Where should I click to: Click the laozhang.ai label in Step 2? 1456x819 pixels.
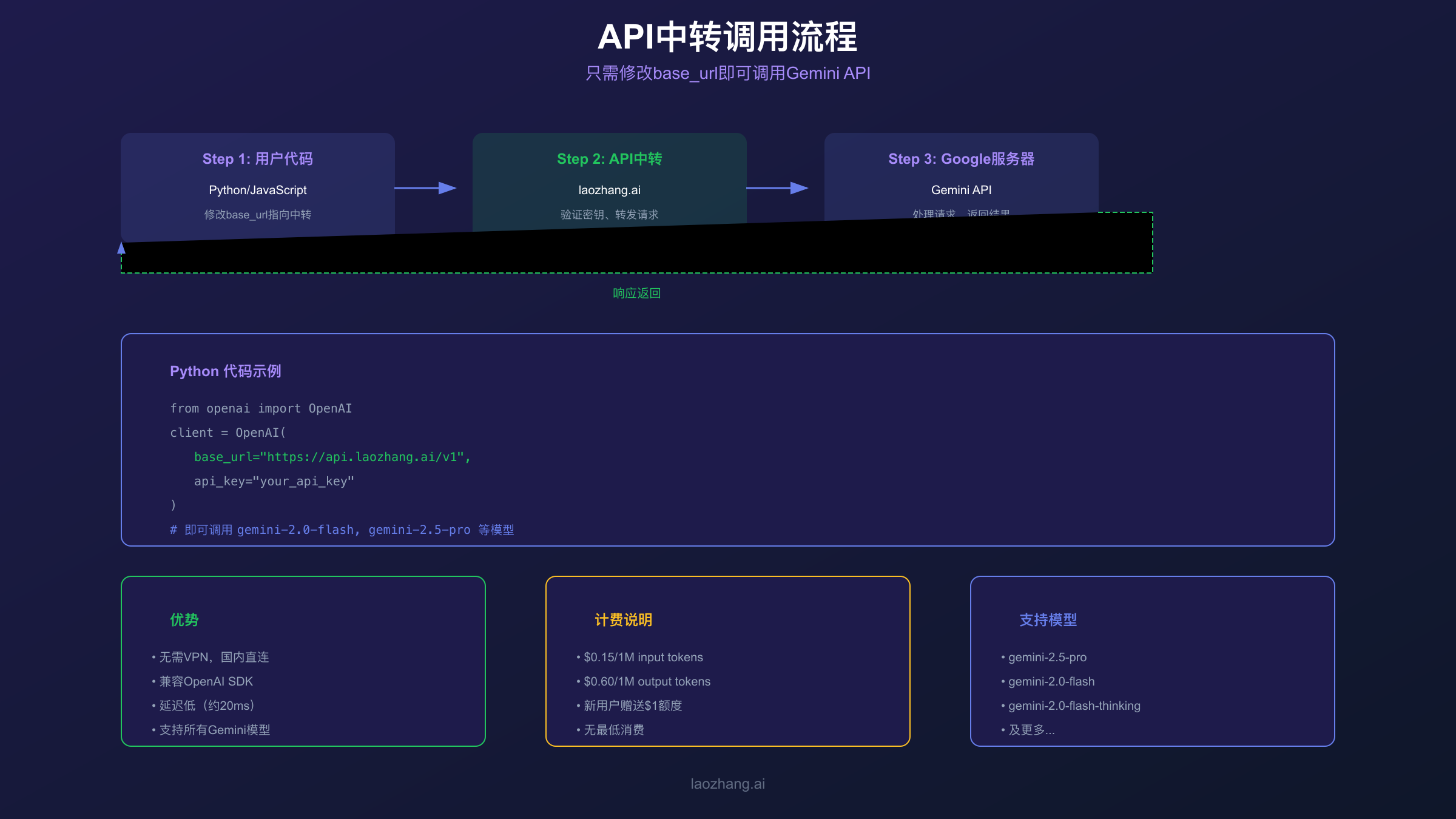[x=610, y=190]
